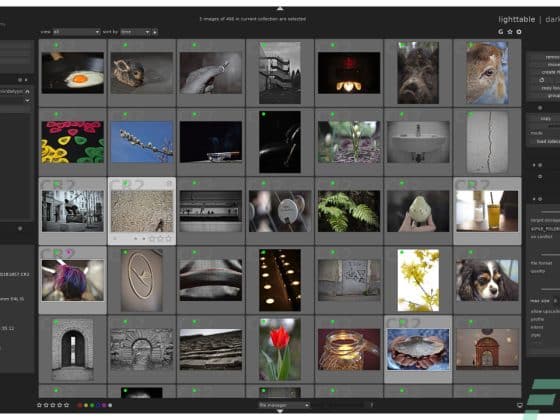
Task: Set one-star rating in bottom toolbar
Action: pyautogui.click(x=39, y=405)
